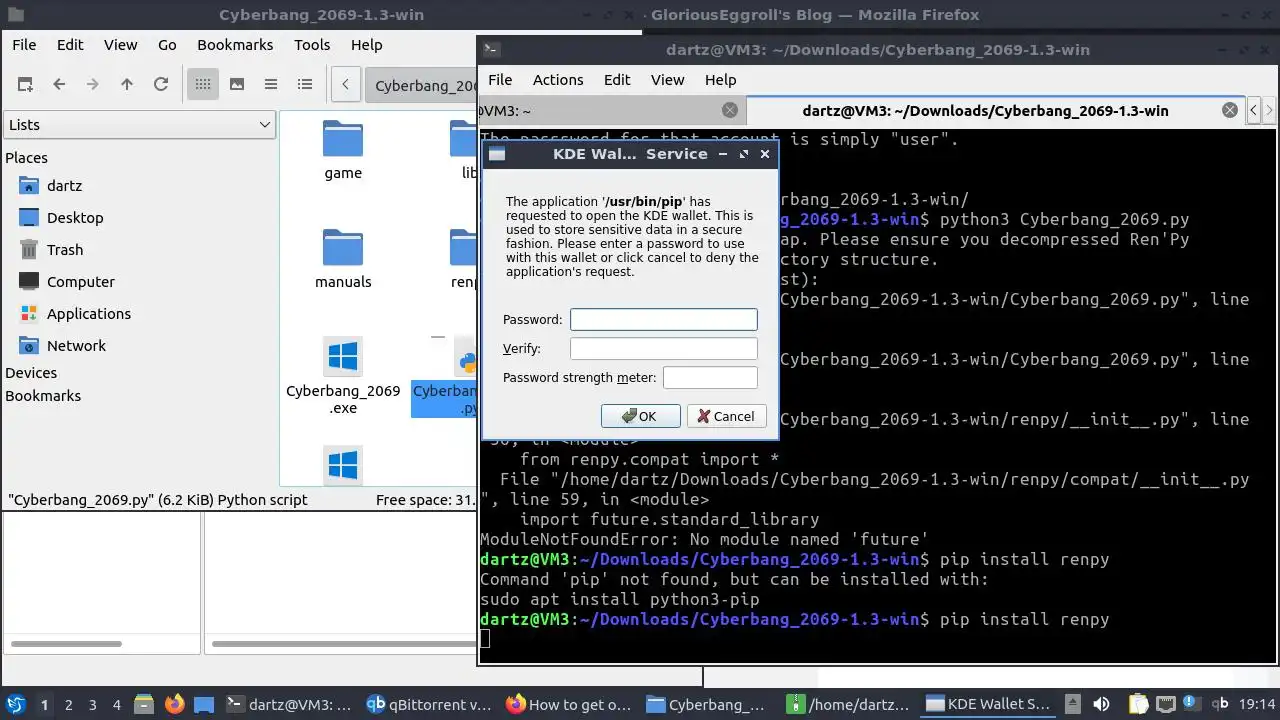Click the volume icon in system tray
Screen dimensions: 1280x720
[1102, 704]
